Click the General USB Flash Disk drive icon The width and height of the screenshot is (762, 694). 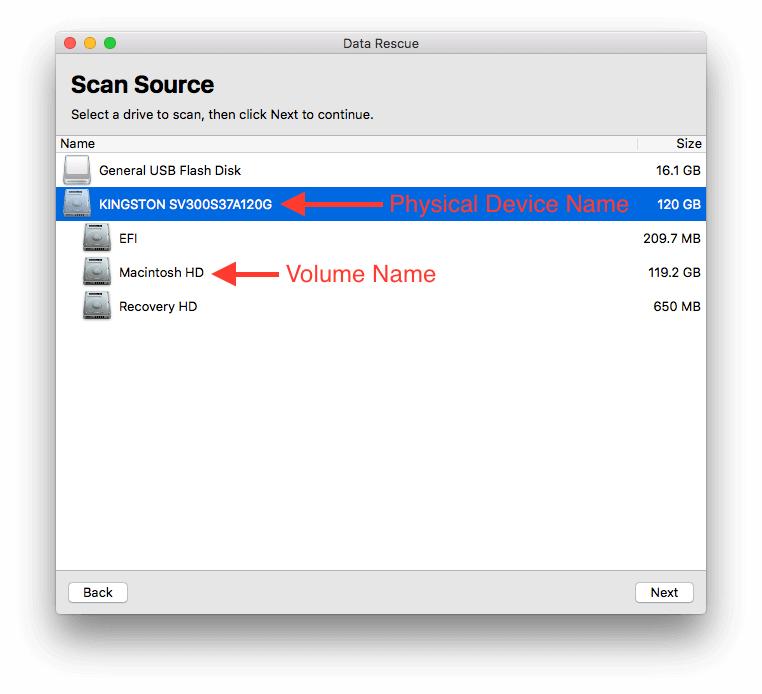click(x=77, y=170)
